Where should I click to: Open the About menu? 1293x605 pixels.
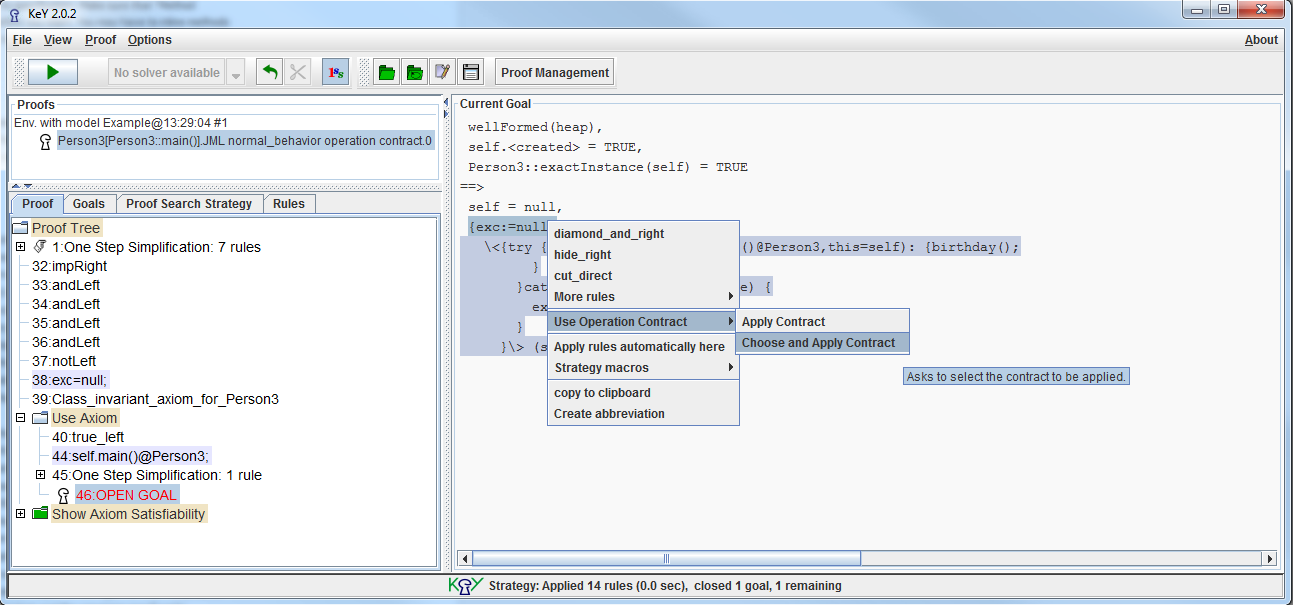[x=1261, y=40]
